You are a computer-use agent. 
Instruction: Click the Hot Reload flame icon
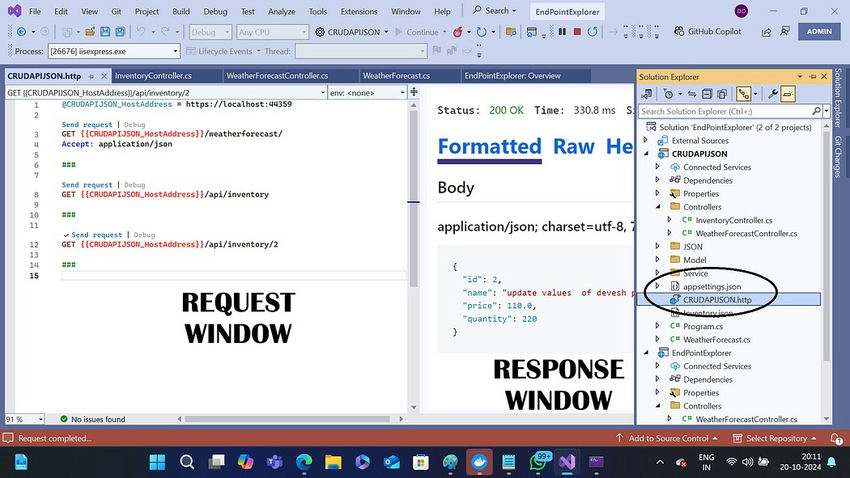click(x=458, y=32)
